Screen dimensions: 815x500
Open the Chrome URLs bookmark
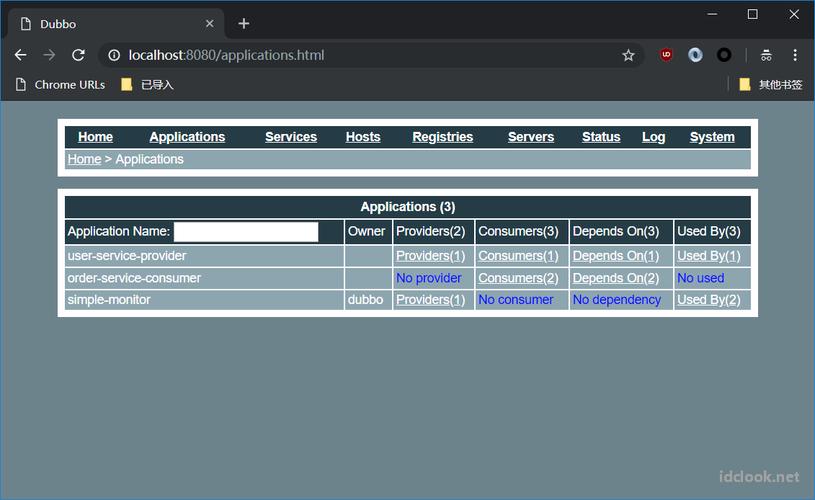60,85
